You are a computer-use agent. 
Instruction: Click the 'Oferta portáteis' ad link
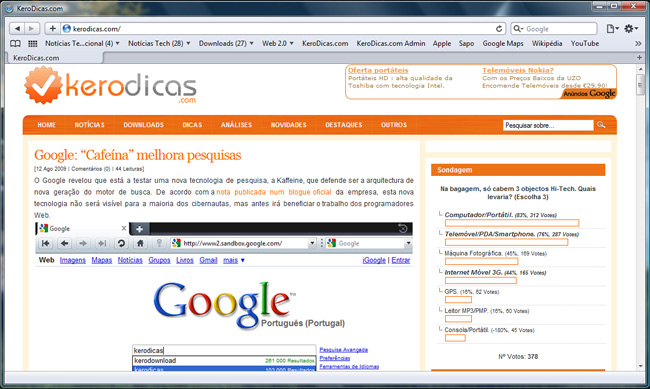click(x=378, y=70)
